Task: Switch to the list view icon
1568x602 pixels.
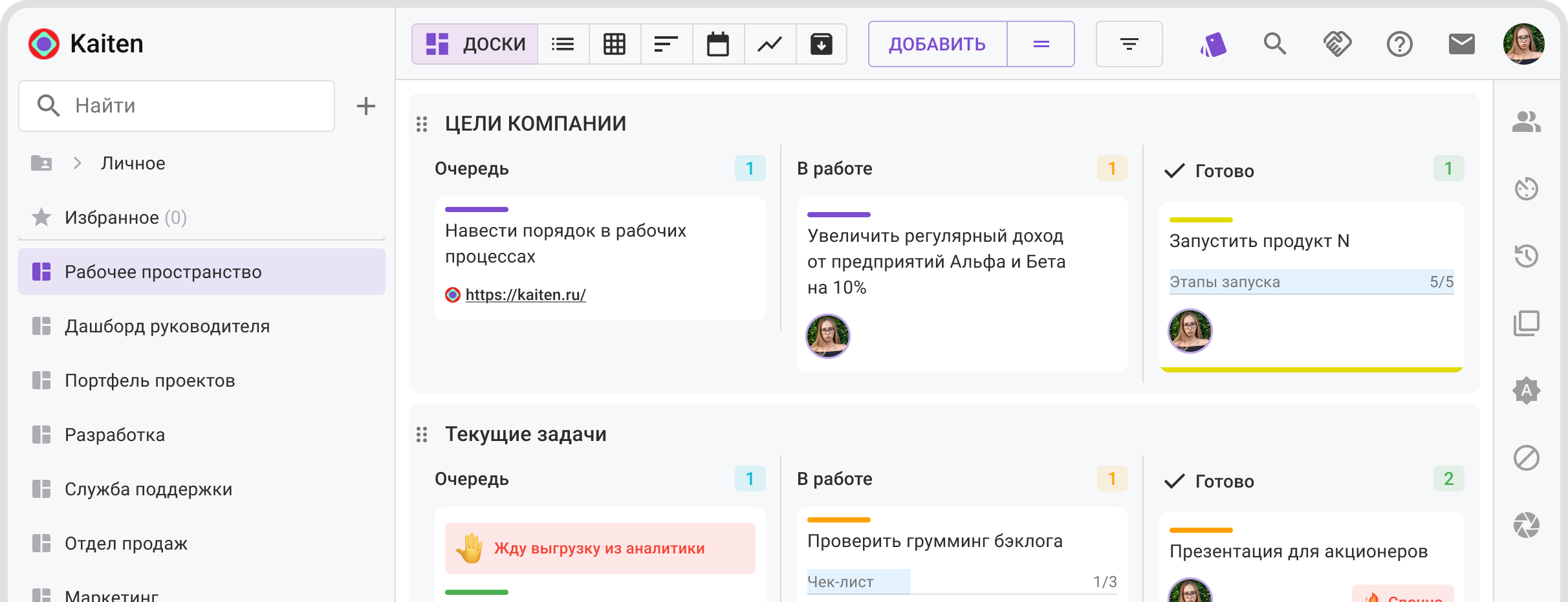Action: click(563, 44)
